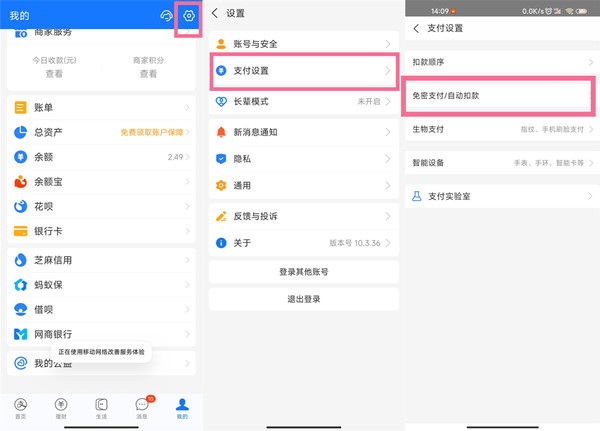Viewport: 600px width, 431px height.
Task: Expand 账单 row chevron
Action: (187, 108)
